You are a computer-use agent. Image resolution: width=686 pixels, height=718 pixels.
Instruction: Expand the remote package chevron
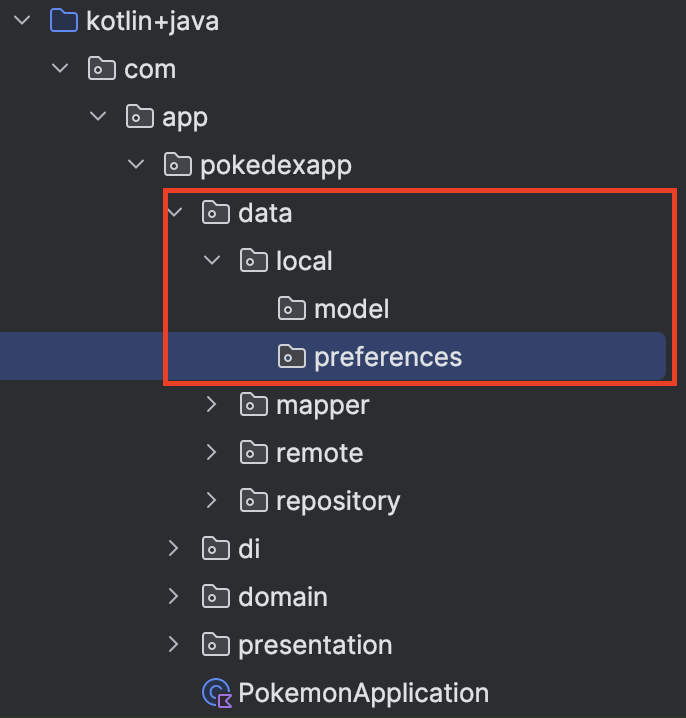pos(211,453)
